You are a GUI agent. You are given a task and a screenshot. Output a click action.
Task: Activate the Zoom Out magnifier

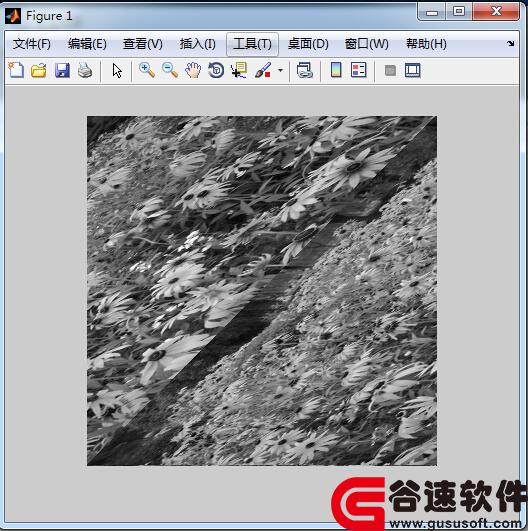coord(170,70)
